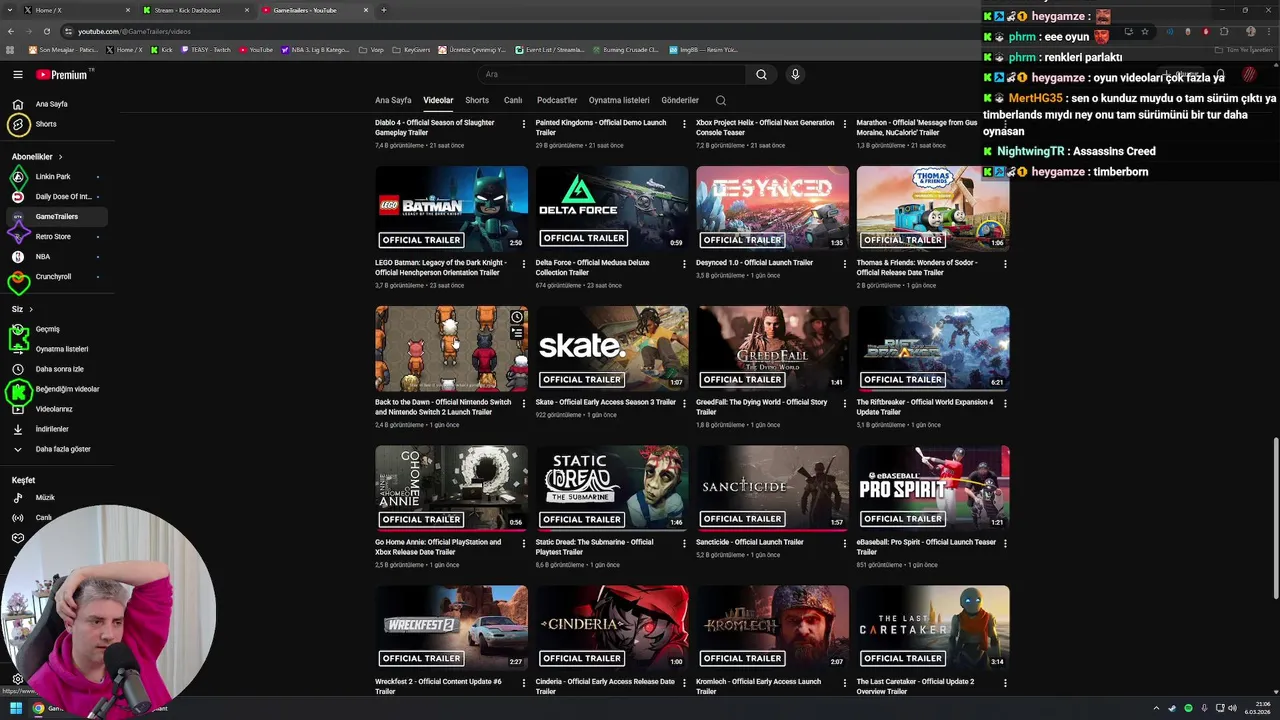Play Static Dread: The Submarine thumbnail
This screenshot has height=720, width=1280.
click(612, 488)
